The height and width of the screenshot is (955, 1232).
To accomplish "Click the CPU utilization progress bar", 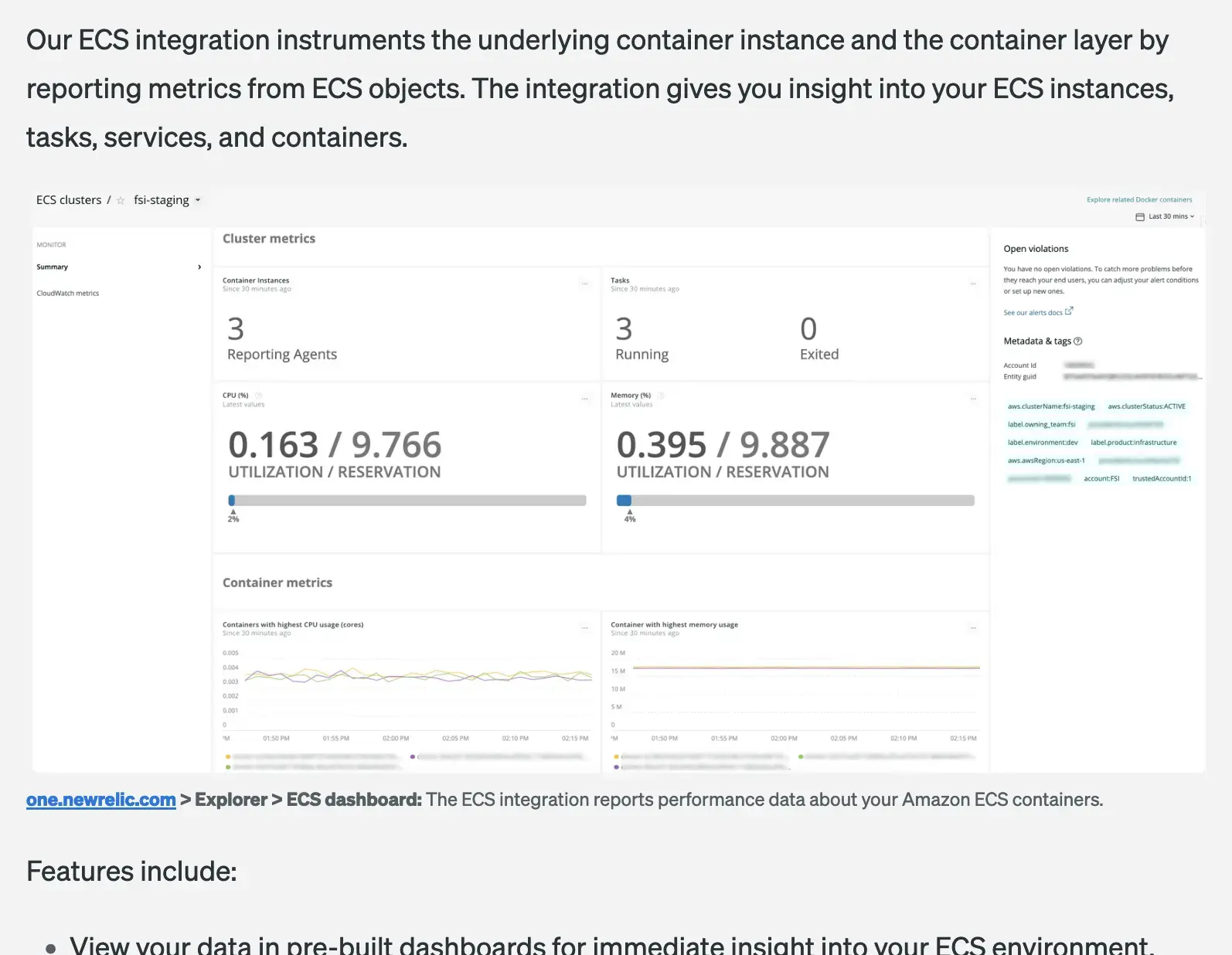I will coord(407,501).
